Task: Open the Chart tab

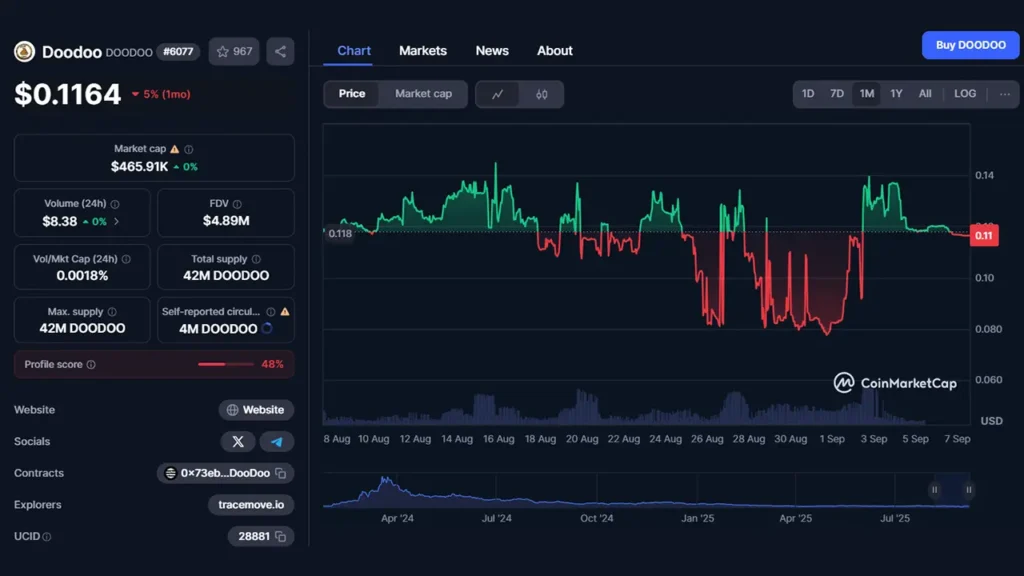Action: tap(354, 51)
